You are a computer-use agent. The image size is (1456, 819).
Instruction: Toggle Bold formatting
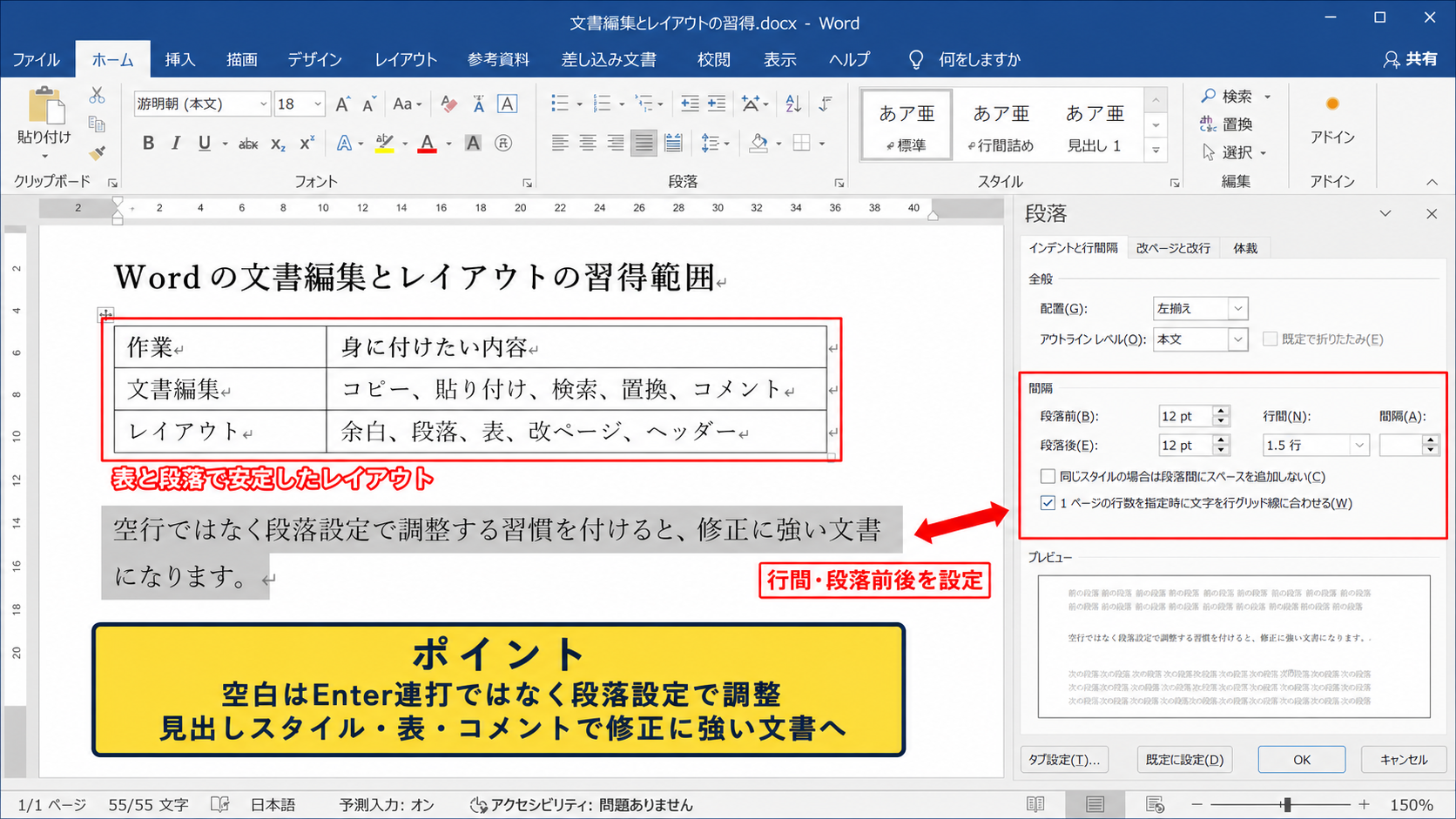[x=148, y=143]
